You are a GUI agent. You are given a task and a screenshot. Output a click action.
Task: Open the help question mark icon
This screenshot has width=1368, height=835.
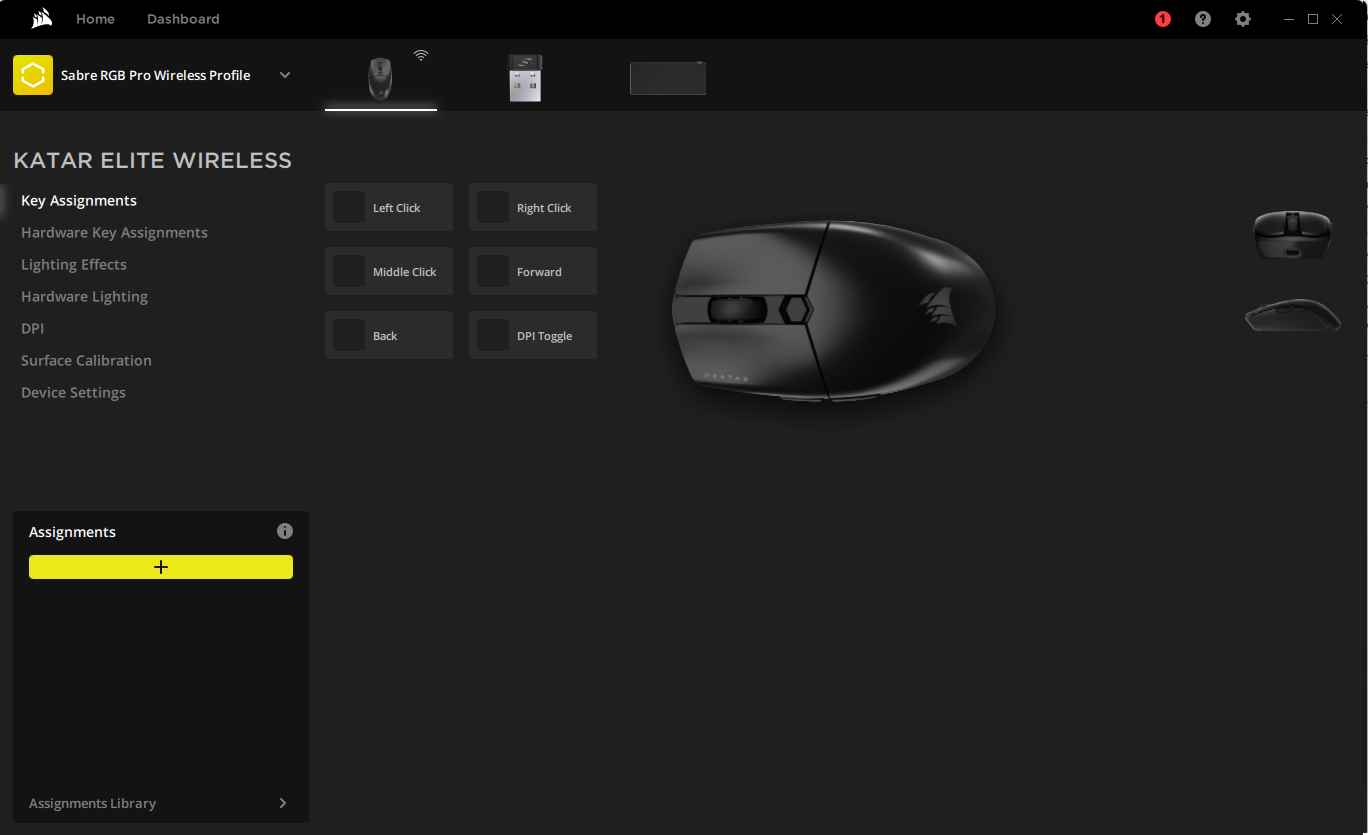click(1203, 19)
